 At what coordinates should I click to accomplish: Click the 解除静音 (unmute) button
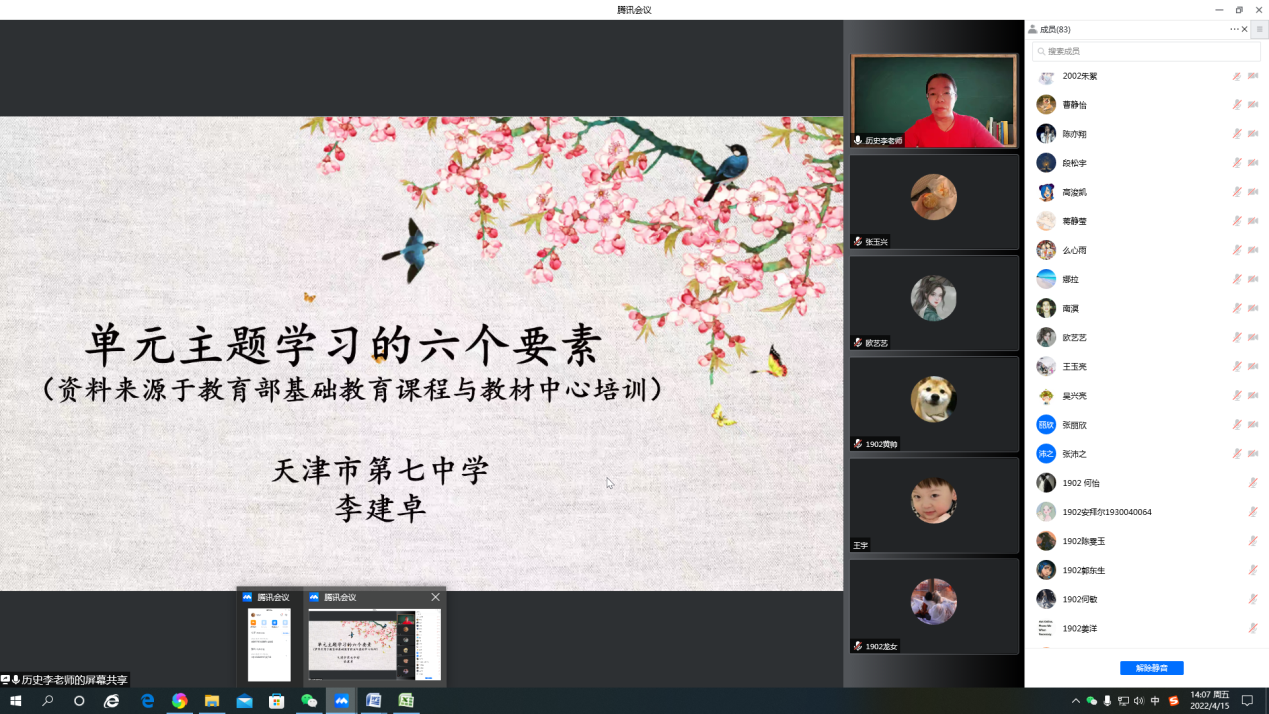[x=1151, y=668]
